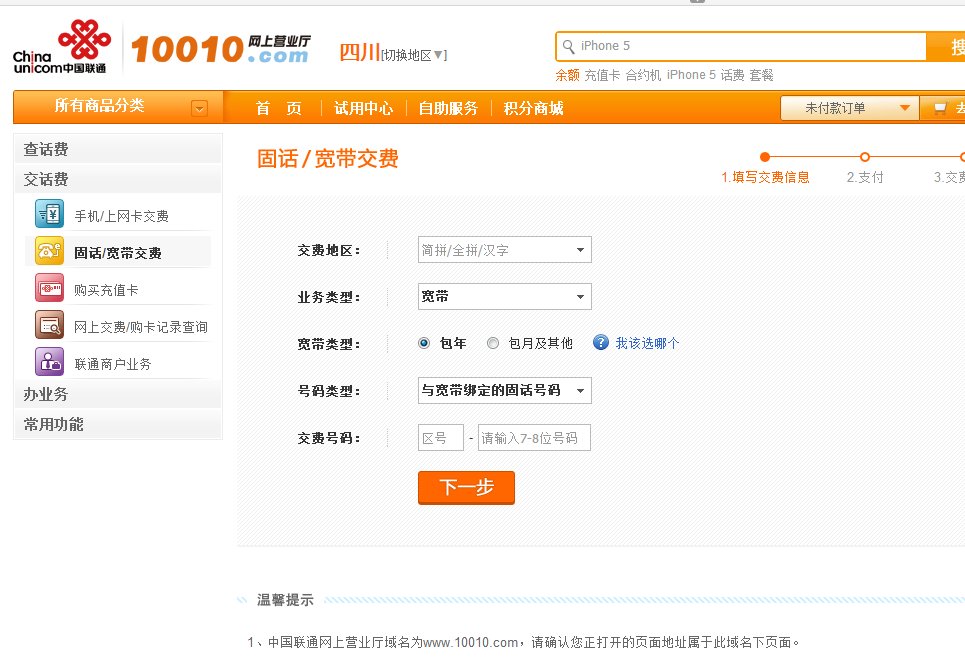Choose the 包月及其他 payment option
The width and height of the screenshot is (965, 661).
[492, 342]
